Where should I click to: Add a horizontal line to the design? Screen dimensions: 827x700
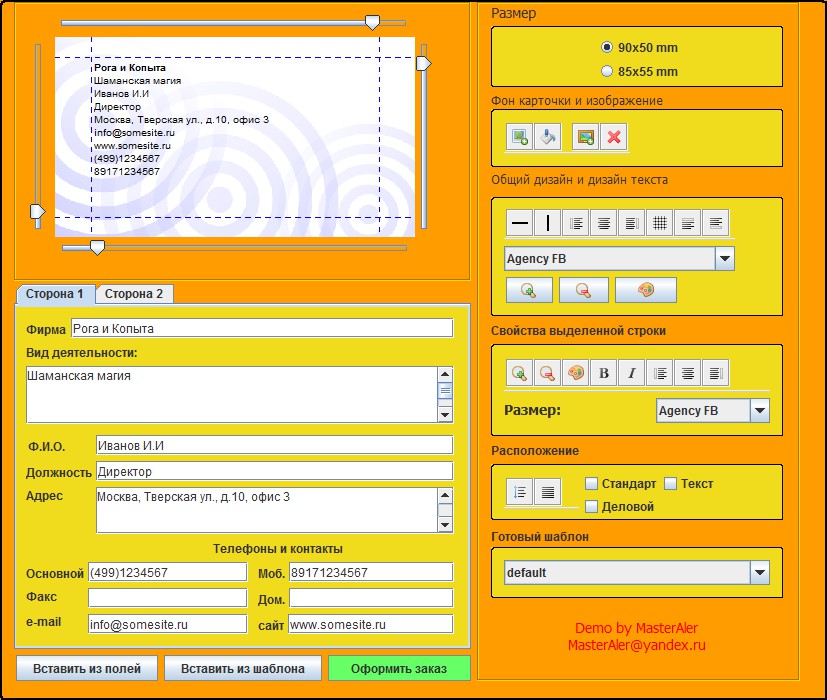[520, 223]
